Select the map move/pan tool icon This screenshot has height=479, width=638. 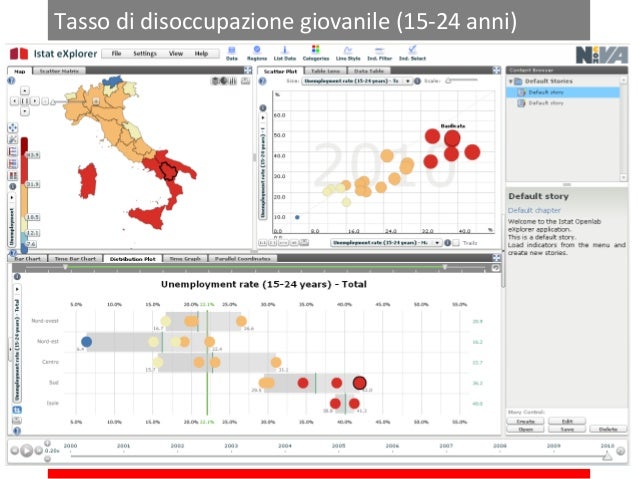click(13, 128)
